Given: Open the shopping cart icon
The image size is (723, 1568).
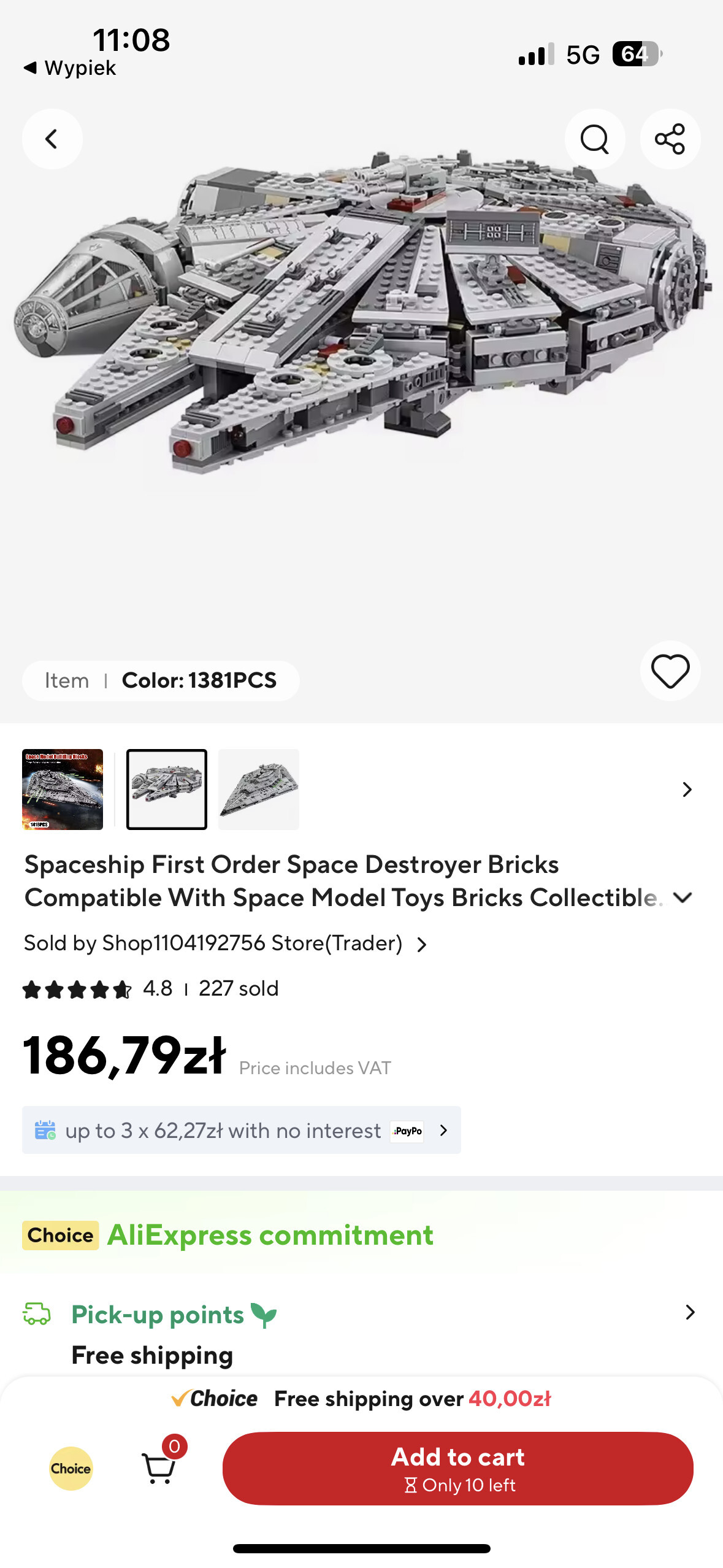Looking at the screenshot, I should pyautogui.click(x=159, y=1467).
